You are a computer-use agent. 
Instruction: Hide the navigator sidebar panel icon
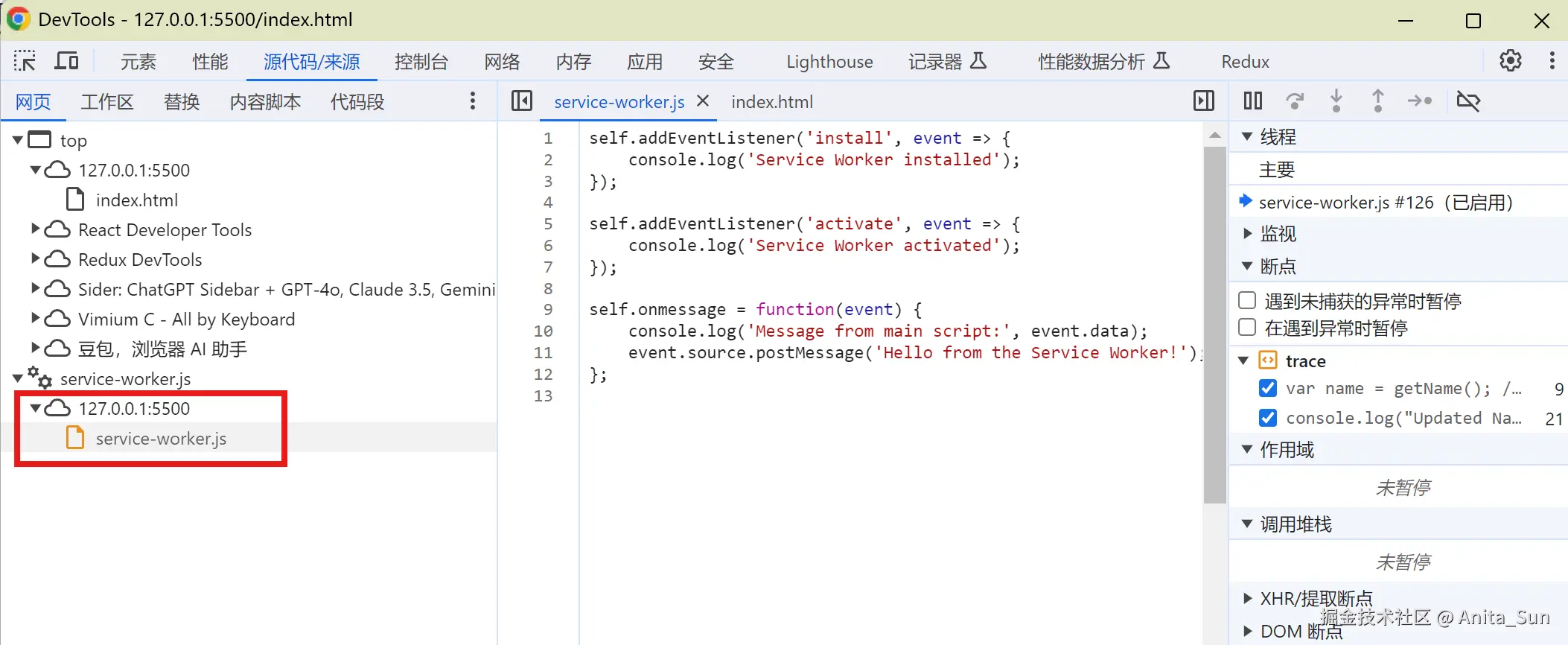(522, 101)
